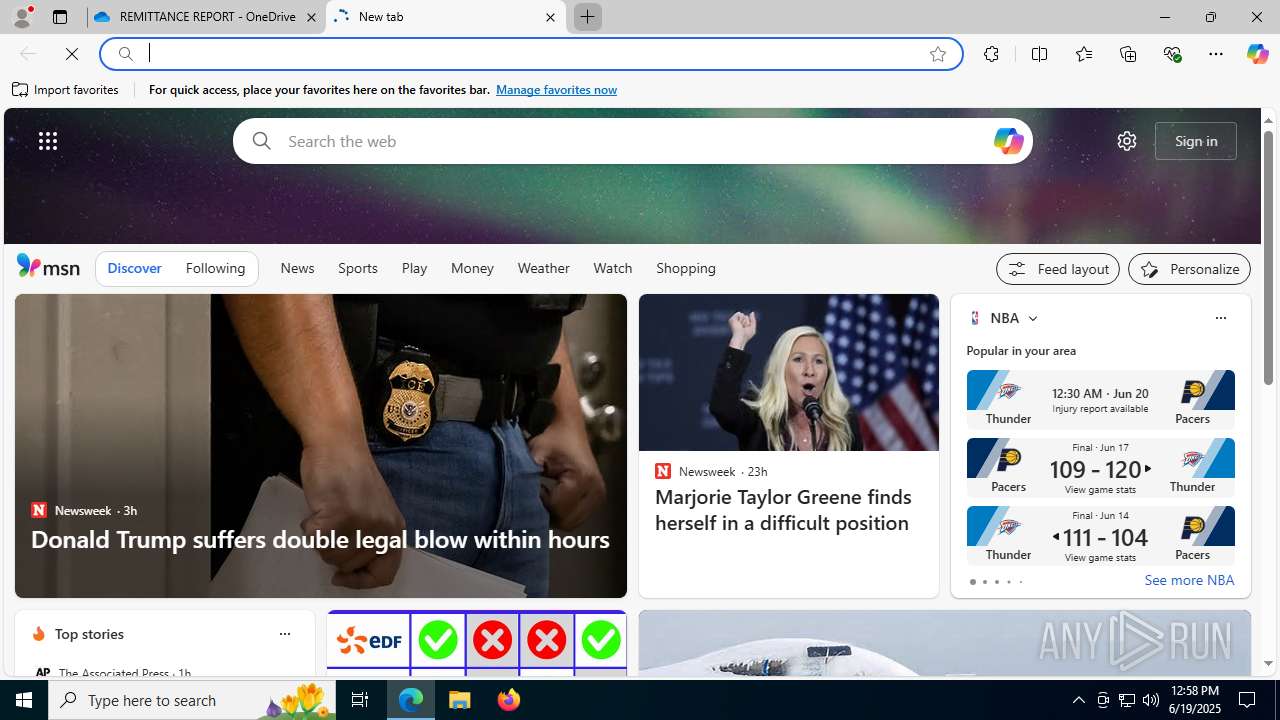The width and height of the screenshot is (1280, 720).
Task: Open the volume icon in system tray
Action: [1151, 700]
